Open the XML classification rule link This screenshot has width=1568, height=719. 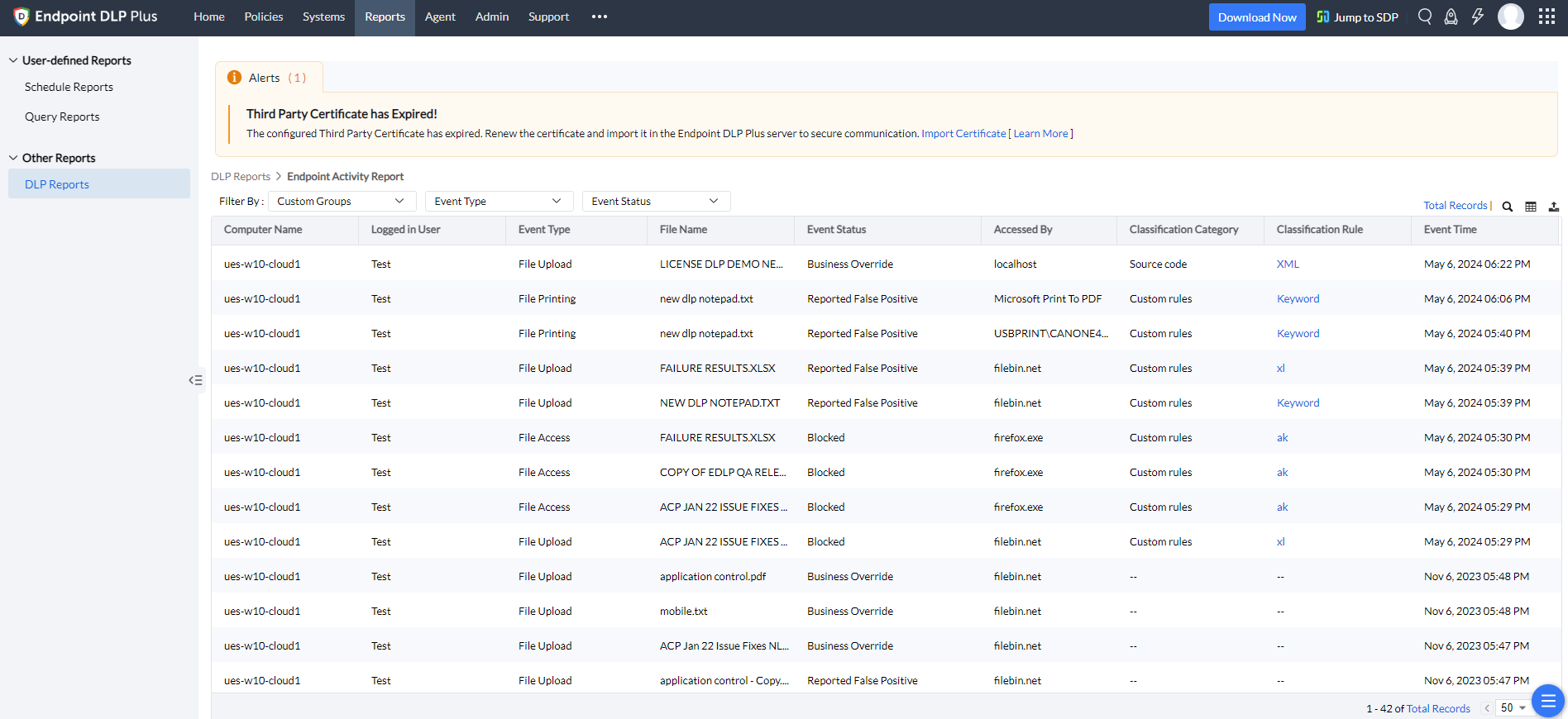click(x=1288, y=264)
